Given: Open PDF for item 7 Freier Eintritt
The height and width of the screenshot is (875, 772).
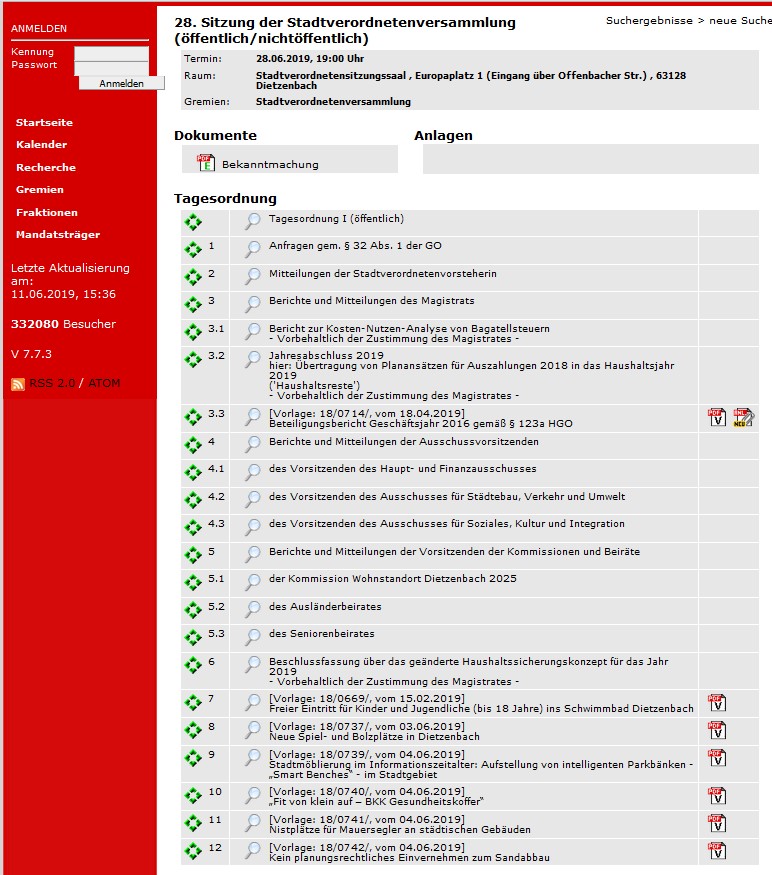Looking at the screenshot, I should click(716, 703).
